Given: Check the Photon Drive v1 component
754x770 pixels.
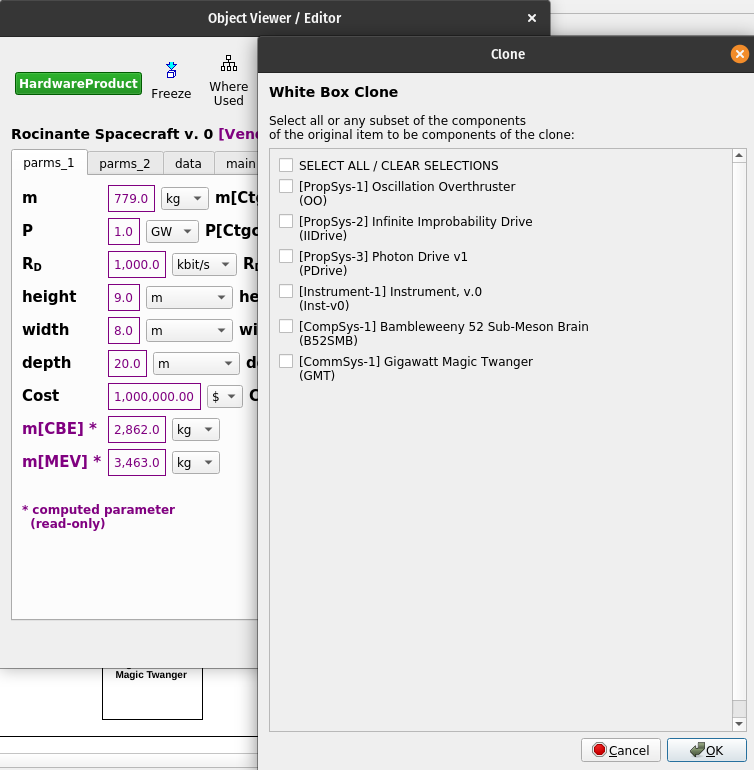Looking at the screenshot, I should pyautogui.click(x=286, y=256).
